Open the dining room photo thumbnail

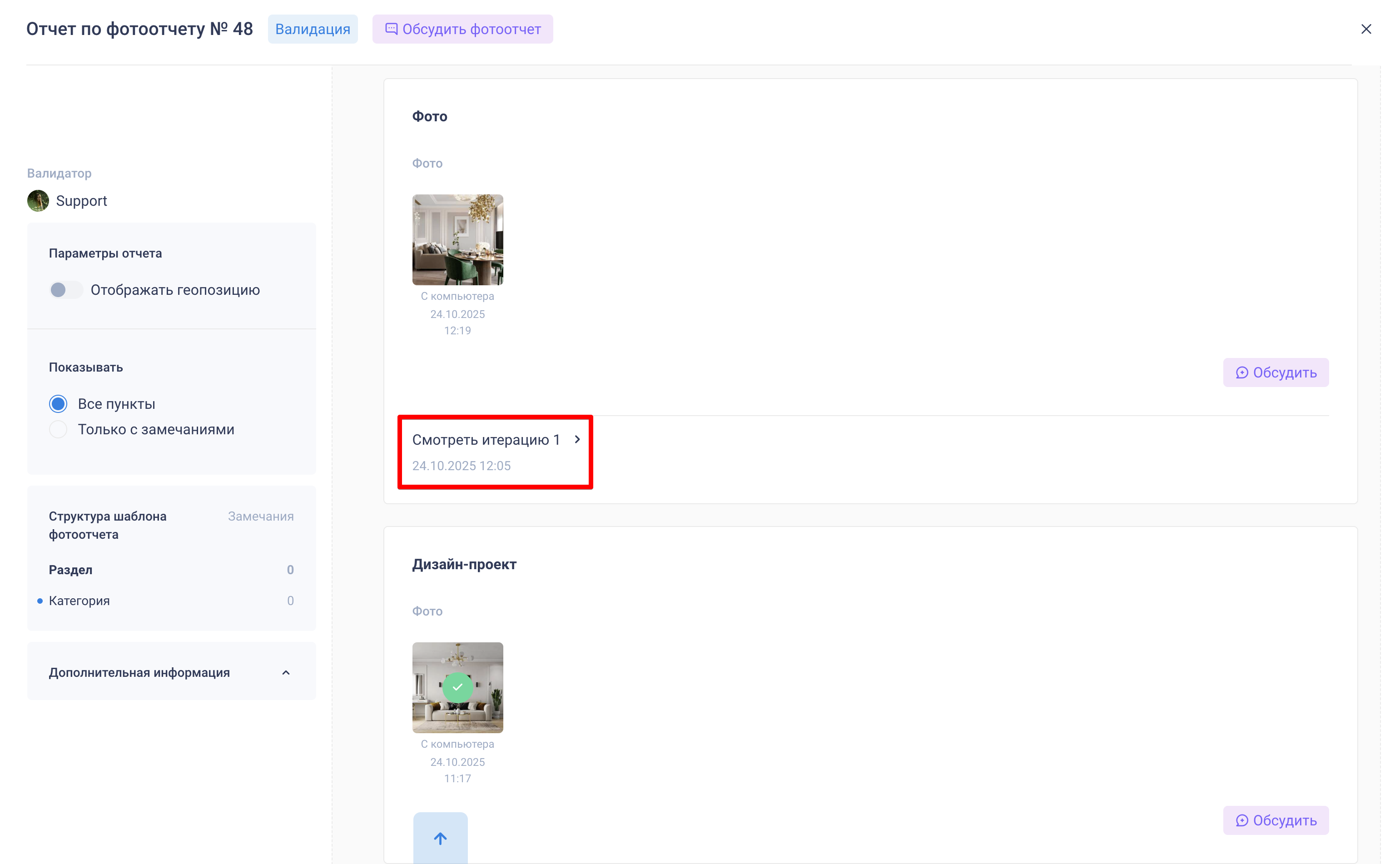pos(457,239)
